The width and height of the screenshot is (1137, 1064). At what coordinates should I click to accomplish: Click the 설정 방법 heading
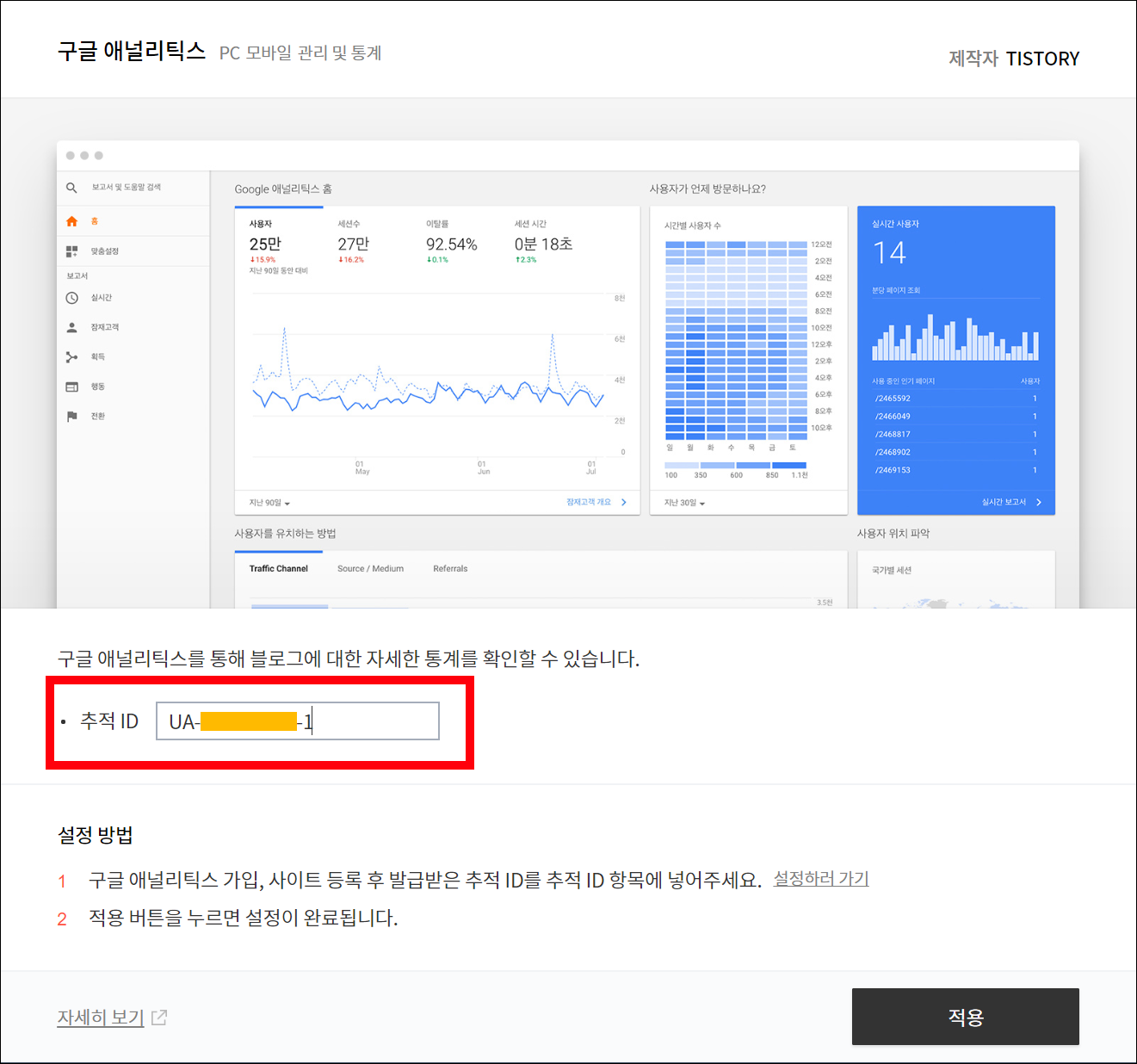[95, 835]
